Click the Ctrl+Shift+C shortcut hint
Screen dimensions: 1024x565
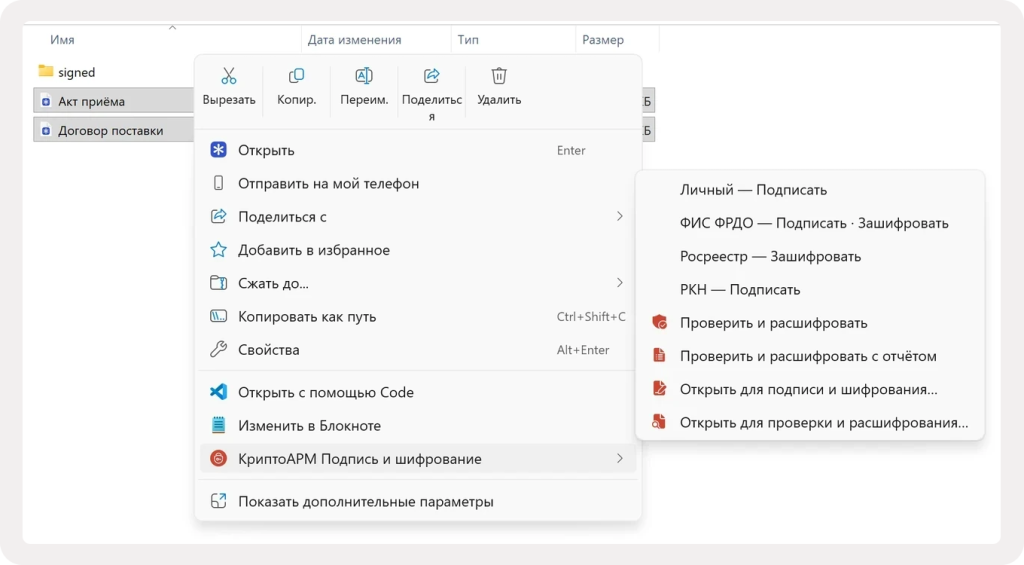591,316
